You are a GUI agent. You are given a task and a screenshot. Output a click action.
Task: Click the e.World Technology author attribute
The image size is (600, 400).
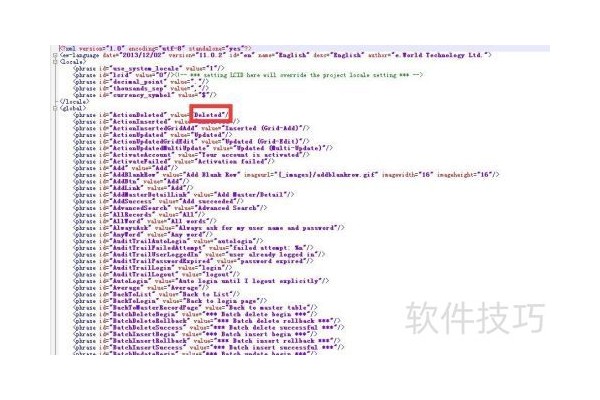[430, 55]
